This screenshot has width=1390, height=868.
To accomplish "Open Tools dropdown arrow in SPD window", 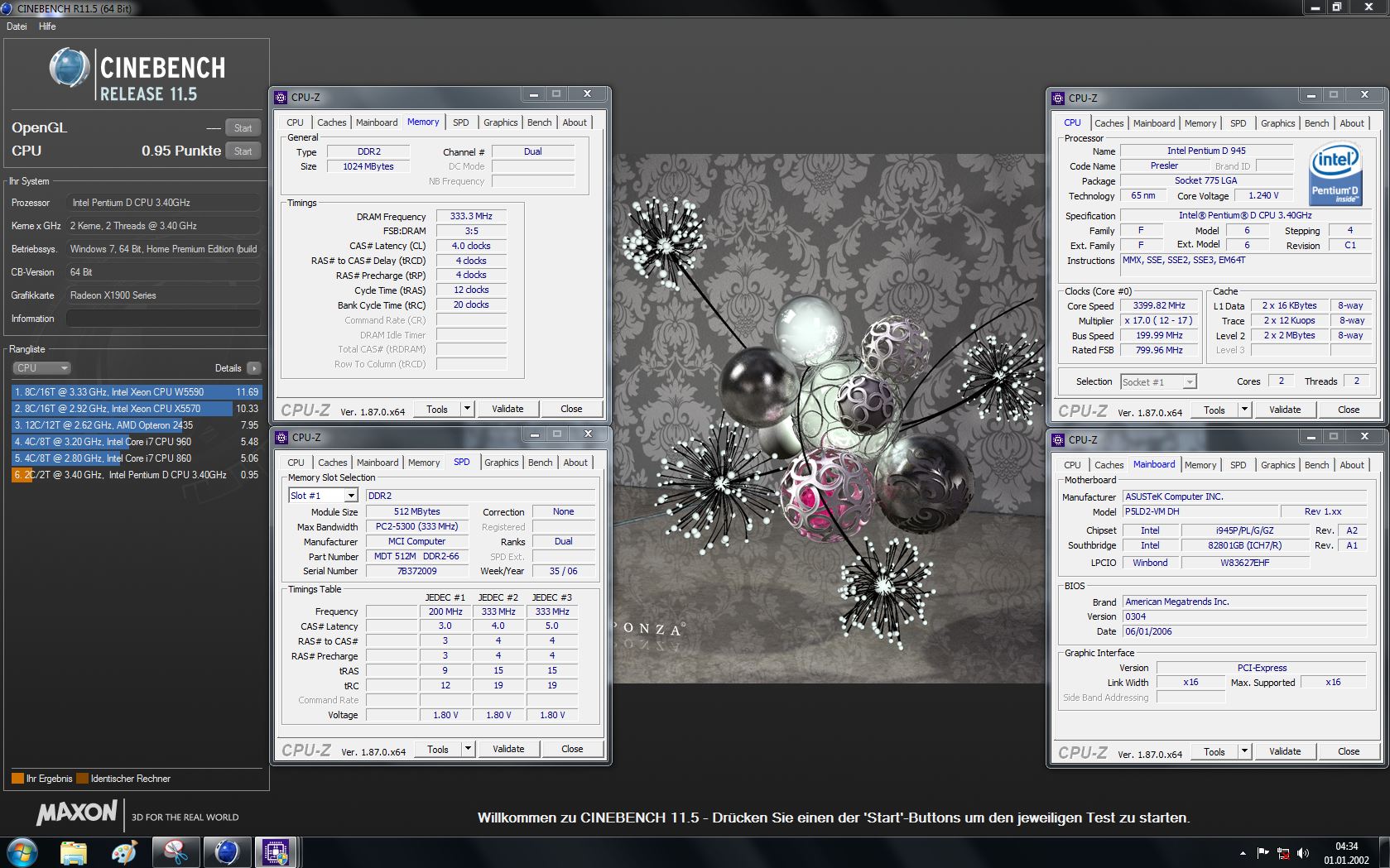I will (468, 749).
